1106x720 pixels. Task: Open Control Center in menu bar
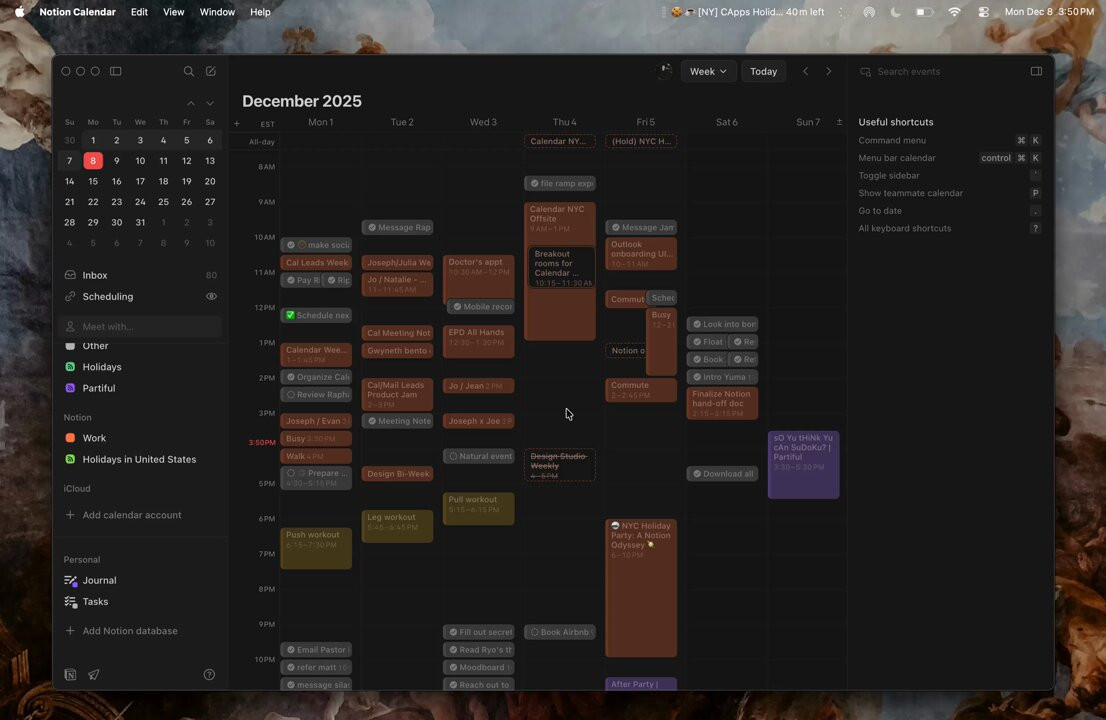click(x=983, y=12)
